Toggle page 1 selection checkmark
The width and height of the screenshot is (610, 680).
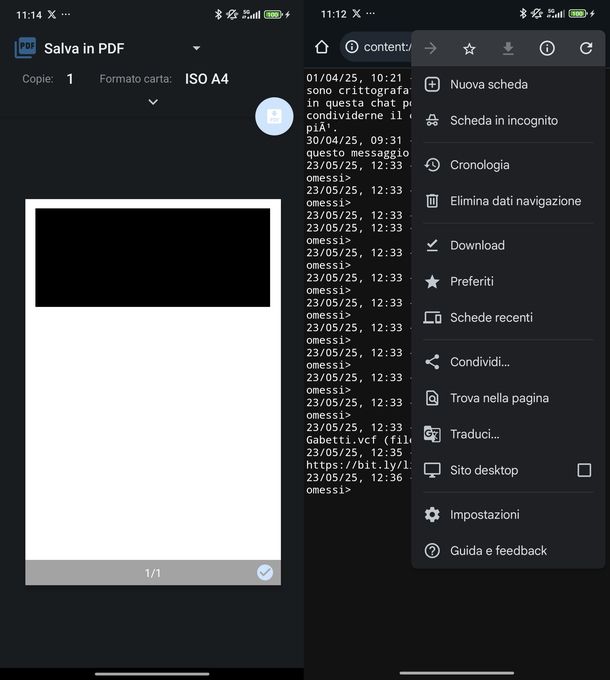[265, 572]
